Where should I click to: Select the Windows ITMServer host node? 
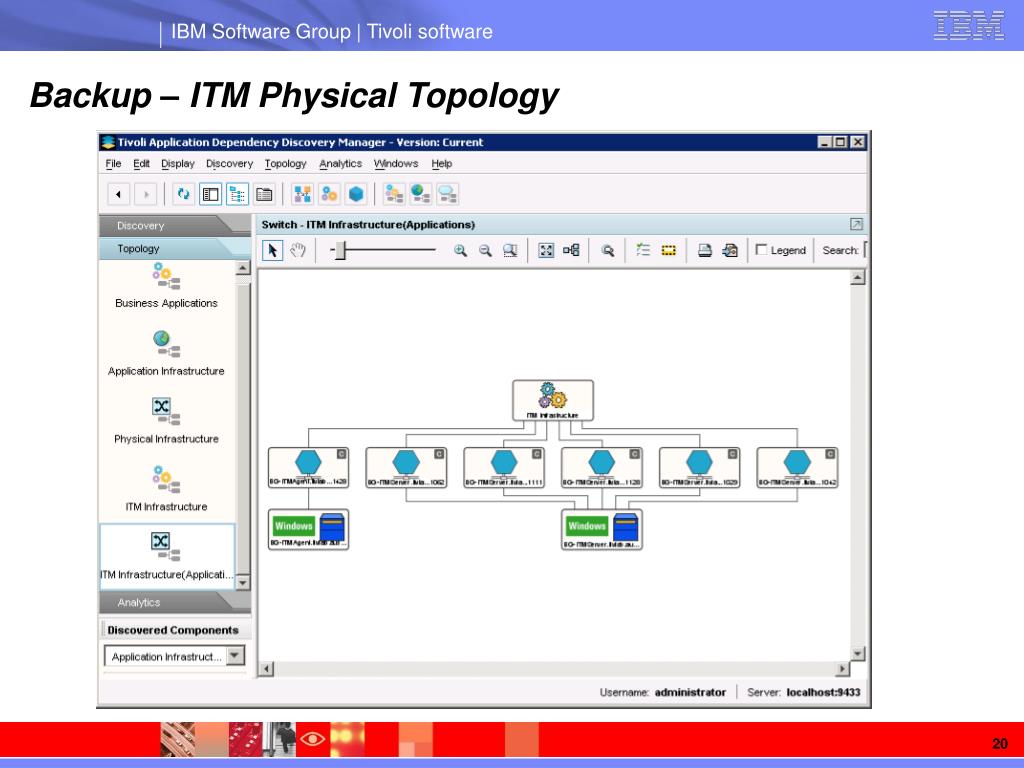(601, 530)
